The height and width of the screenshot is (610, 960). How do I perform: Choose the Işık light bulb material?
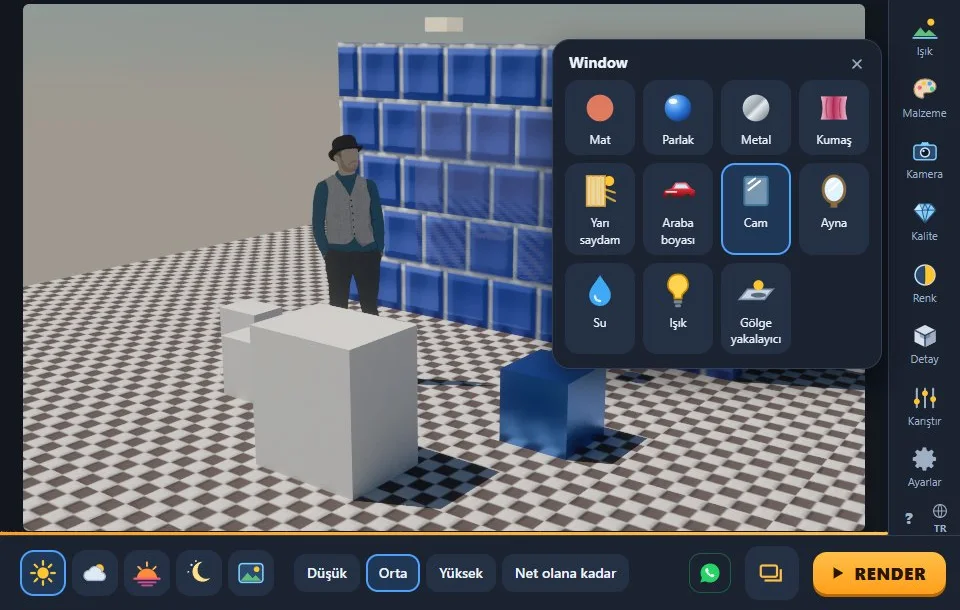pos(677,308)
